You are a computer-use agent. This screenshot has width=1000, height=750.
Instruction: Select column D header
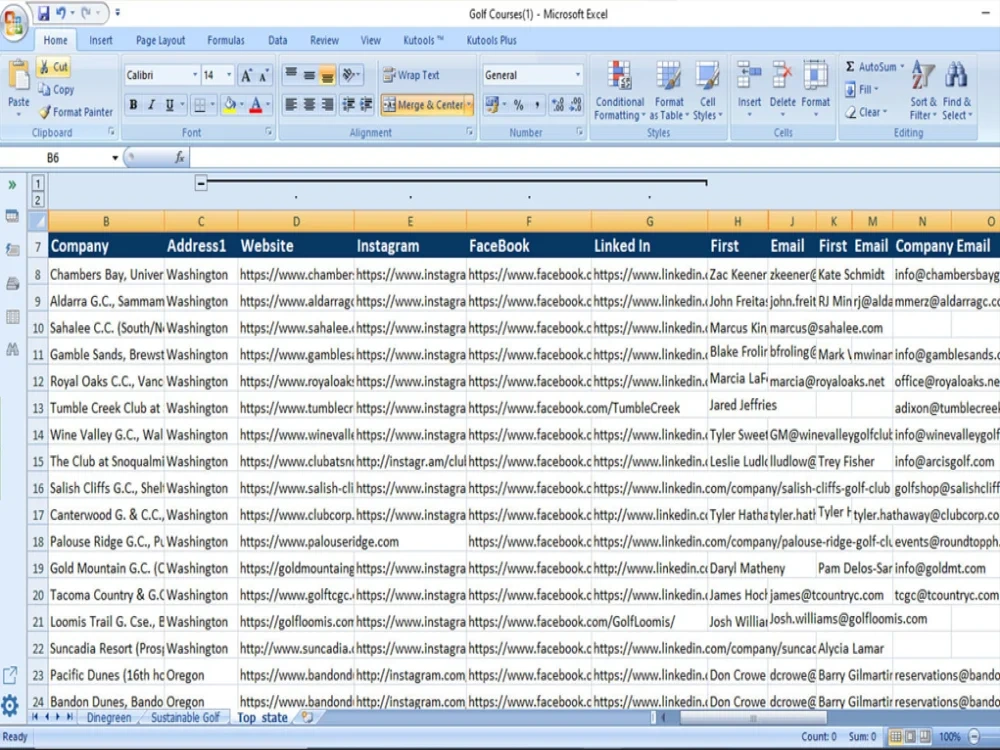coord(296,221)
